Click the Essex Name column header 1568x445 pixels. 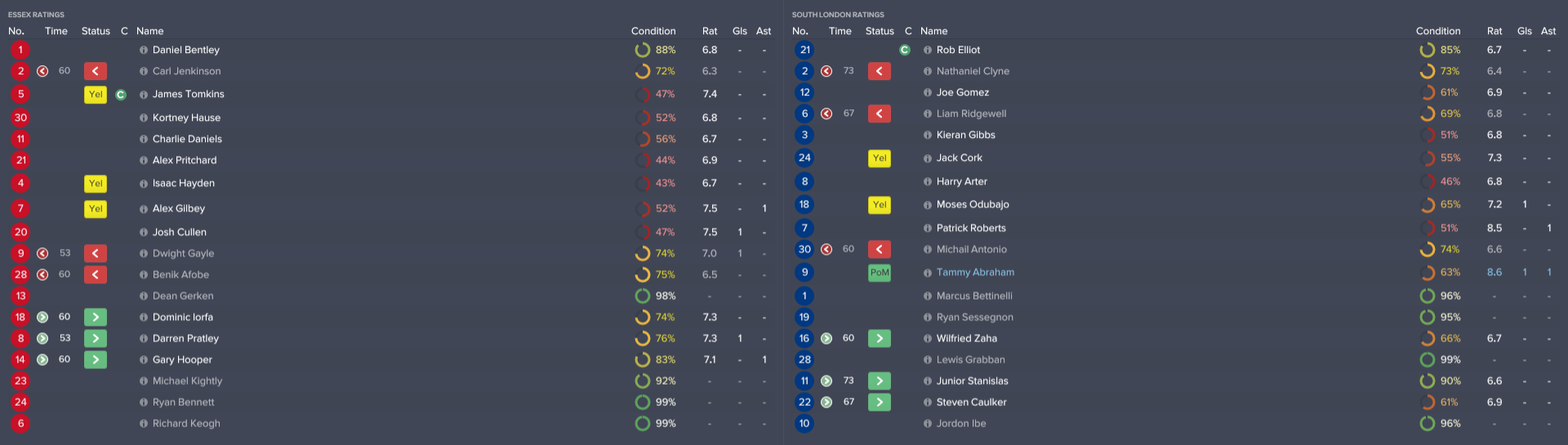(150, 31)
